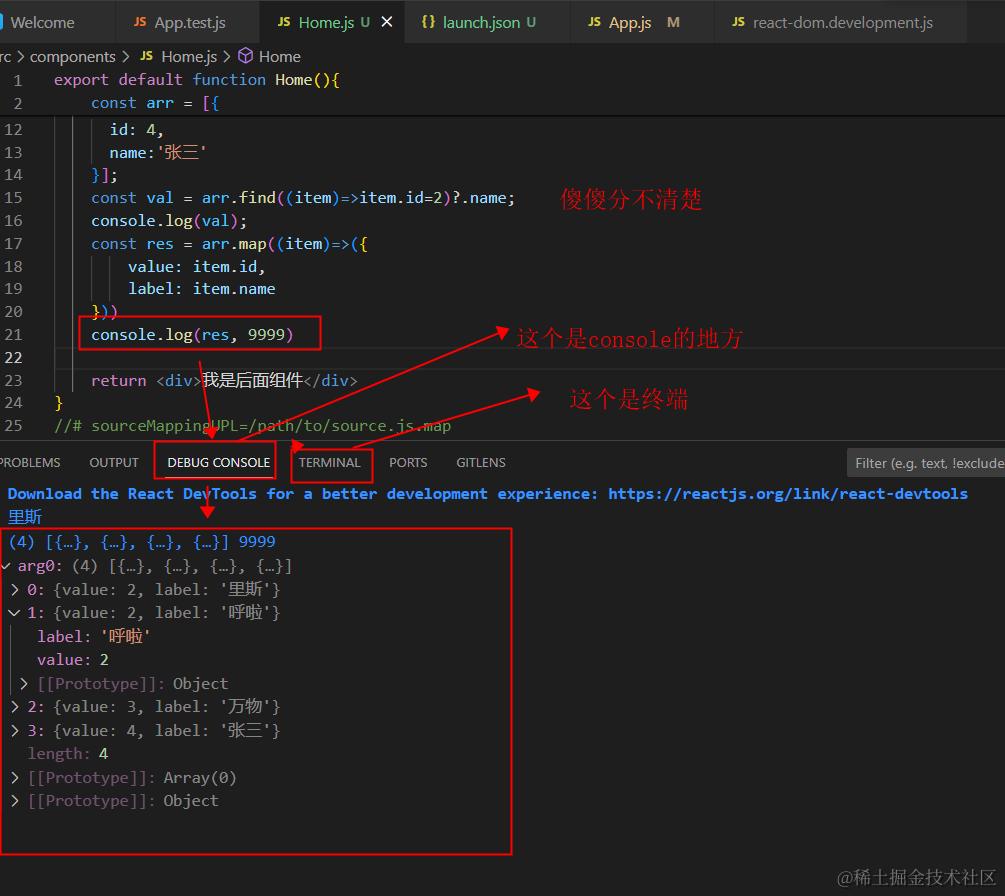Click line number 15 in the gutter
Screen dimensions: 1005x896
13,197
